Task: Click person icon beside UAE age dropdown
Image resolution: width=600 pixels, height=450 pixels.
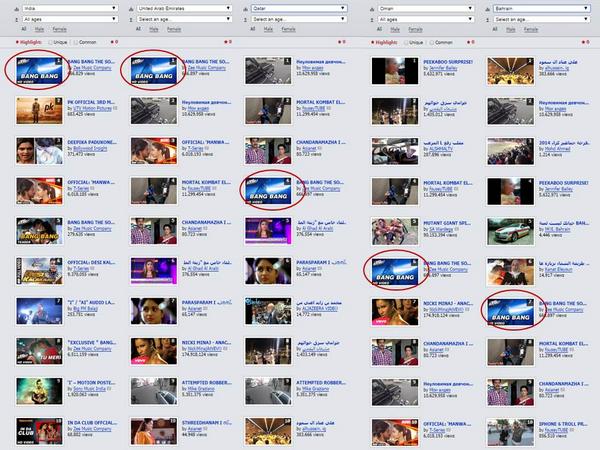Action: pyautogui.click(x=131, y=19)
